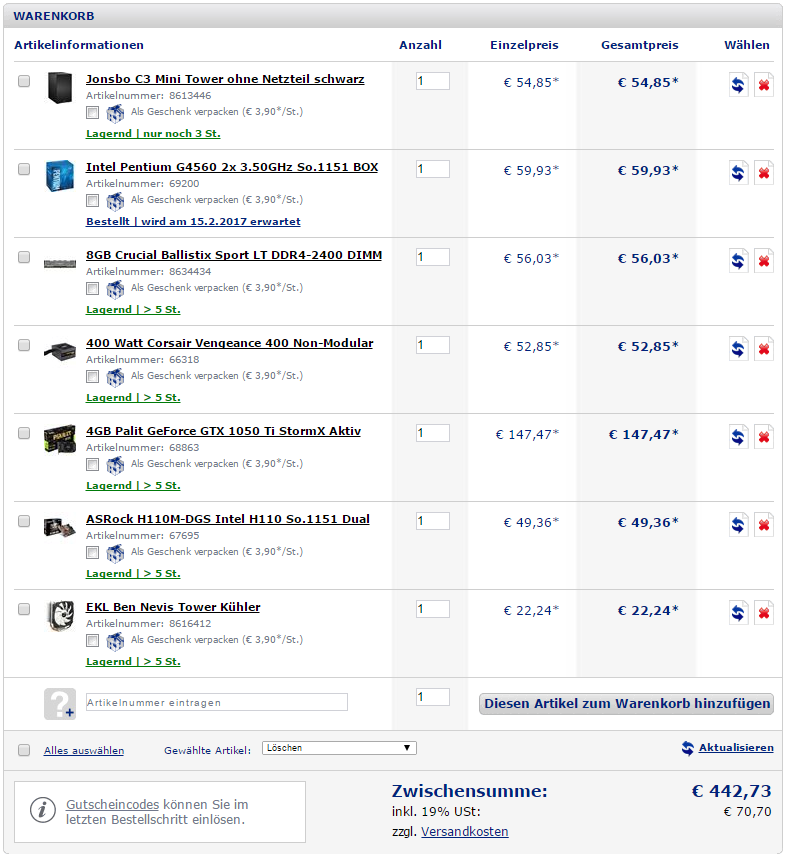Click update icon for ASRock H110M-DGS
The height and width of the screenshot is (863, 787).
[x=738, y=525]
